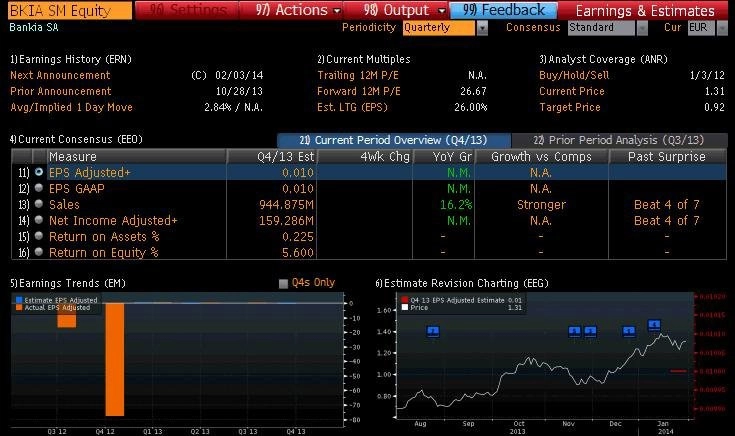Click Est. LTG (EPS) value 26.00%
Image resolution: width=735 pixels, height=436 pixels.
(x=471, y=107)
